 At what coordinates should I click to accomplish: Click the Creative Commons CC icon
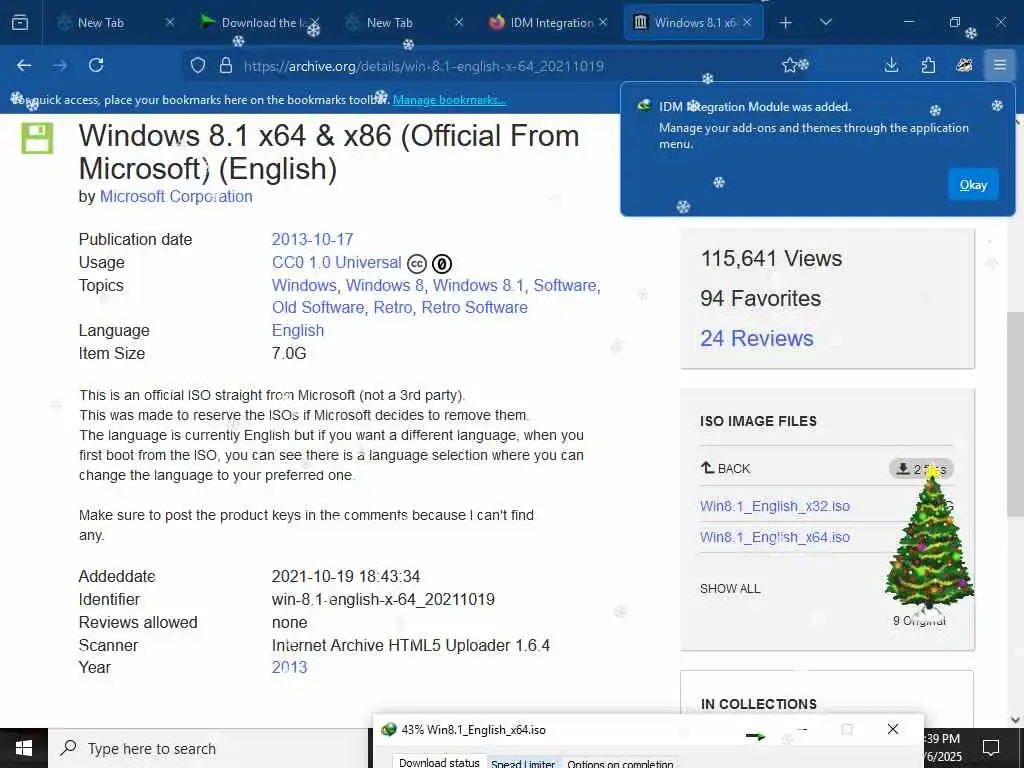[x=417, y=264]
